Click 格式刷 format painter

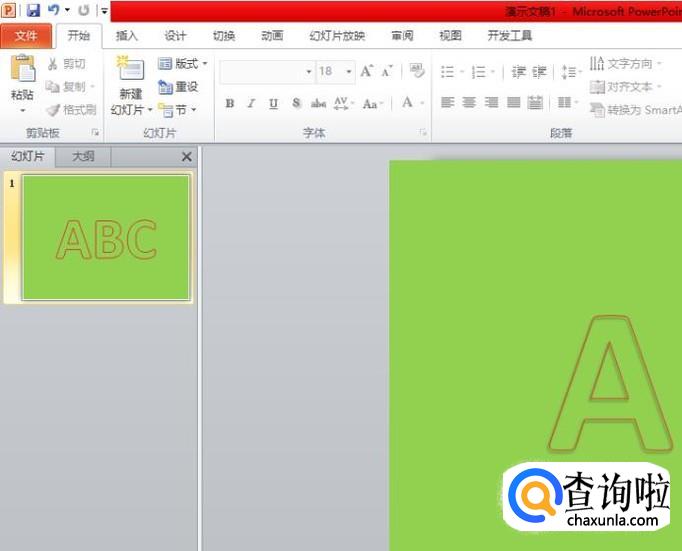[x=71, y=110]
